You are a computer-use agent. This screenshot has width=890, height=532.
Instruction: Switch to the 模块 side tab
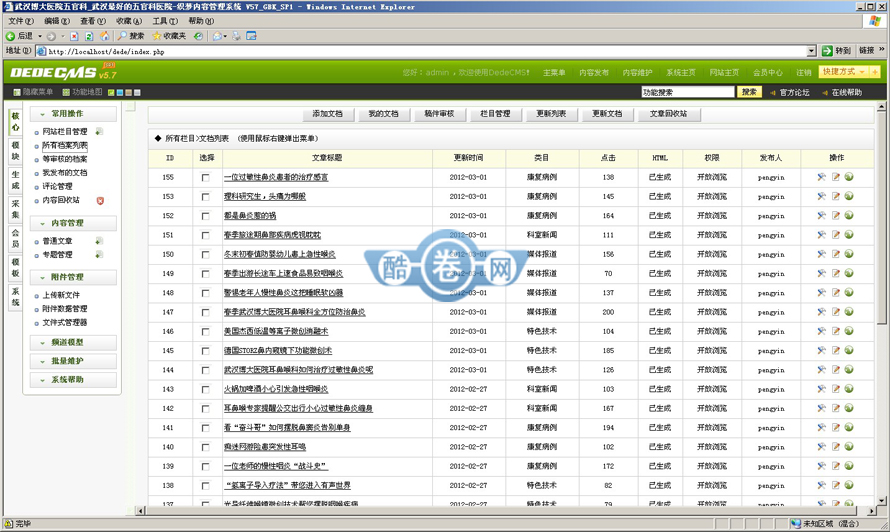tap(15, 151)
